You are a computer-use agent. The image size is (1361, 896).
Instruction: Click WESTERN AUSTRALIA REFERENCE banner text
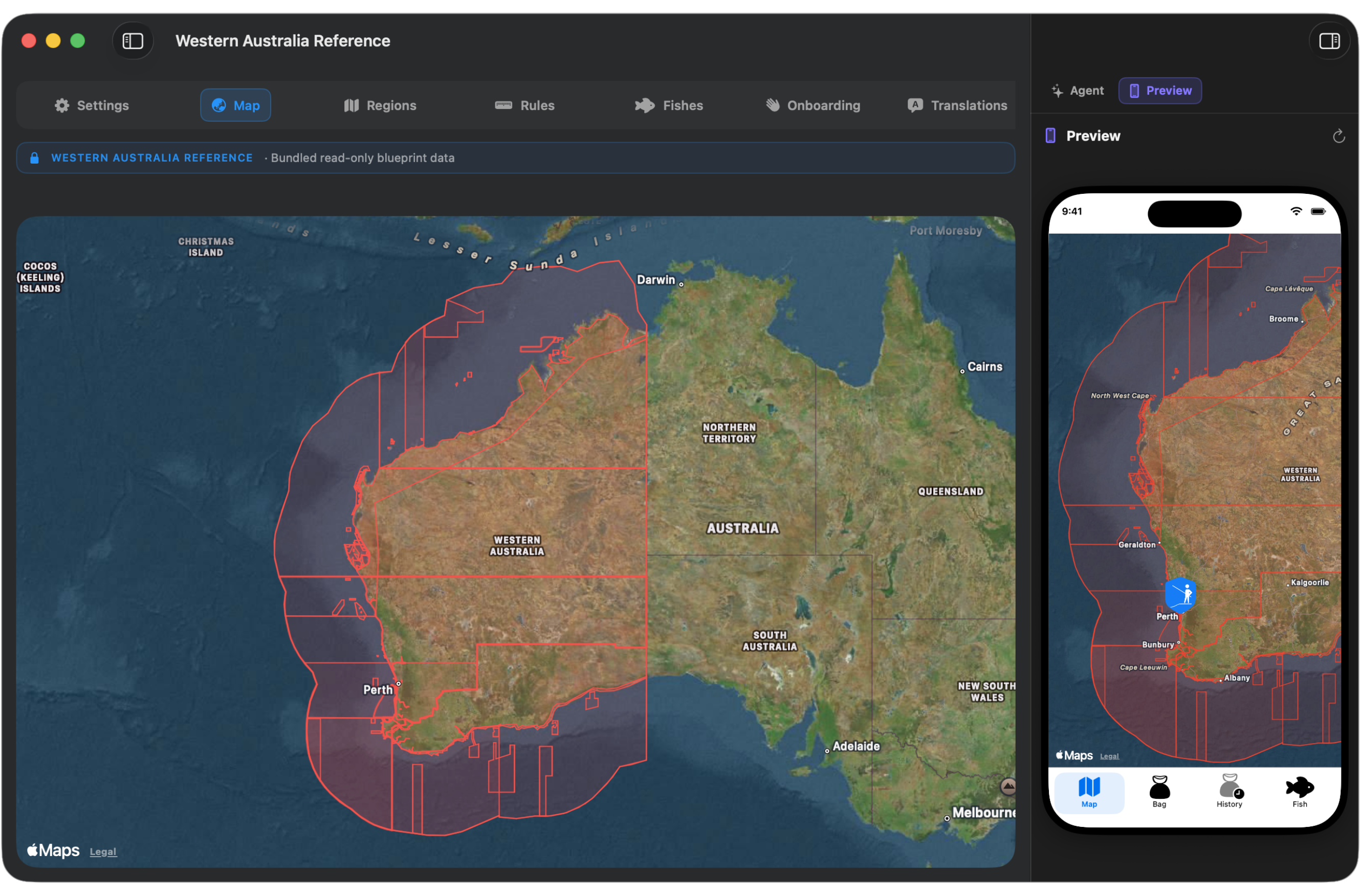[x=152, y=158]
